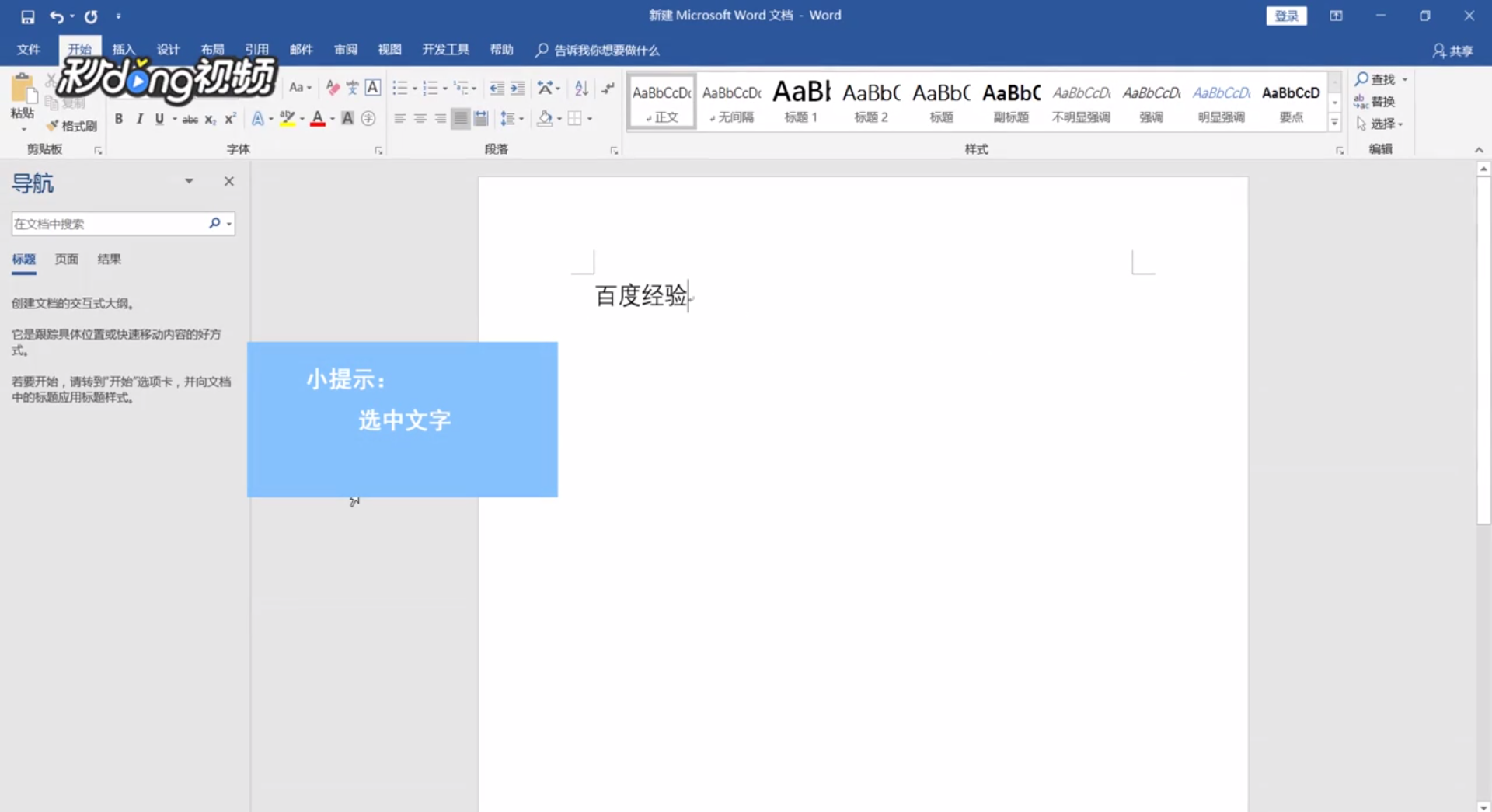
Task: Show or hide paragraph marks
Action: [x=608, y=88]
